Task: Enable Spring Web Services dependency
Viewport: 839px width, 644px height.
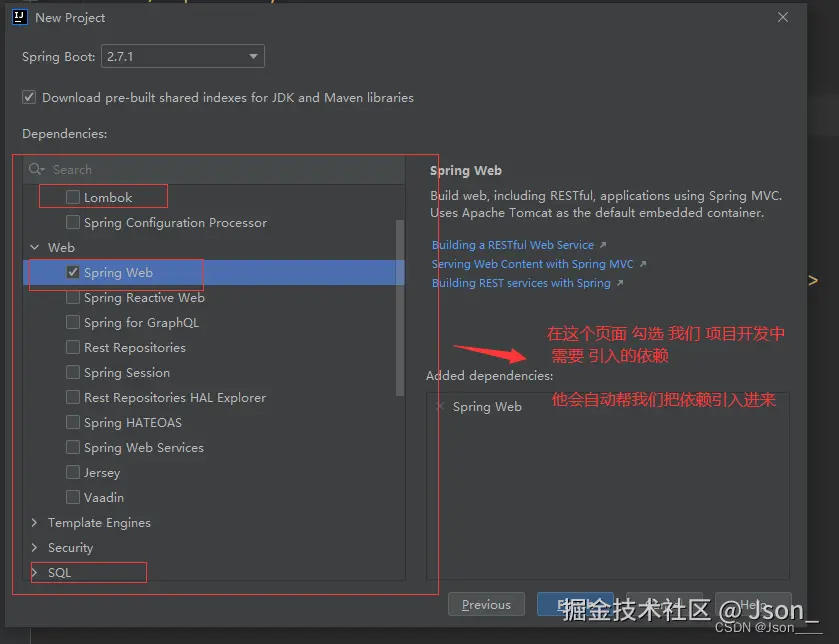Action: [73, 447]
